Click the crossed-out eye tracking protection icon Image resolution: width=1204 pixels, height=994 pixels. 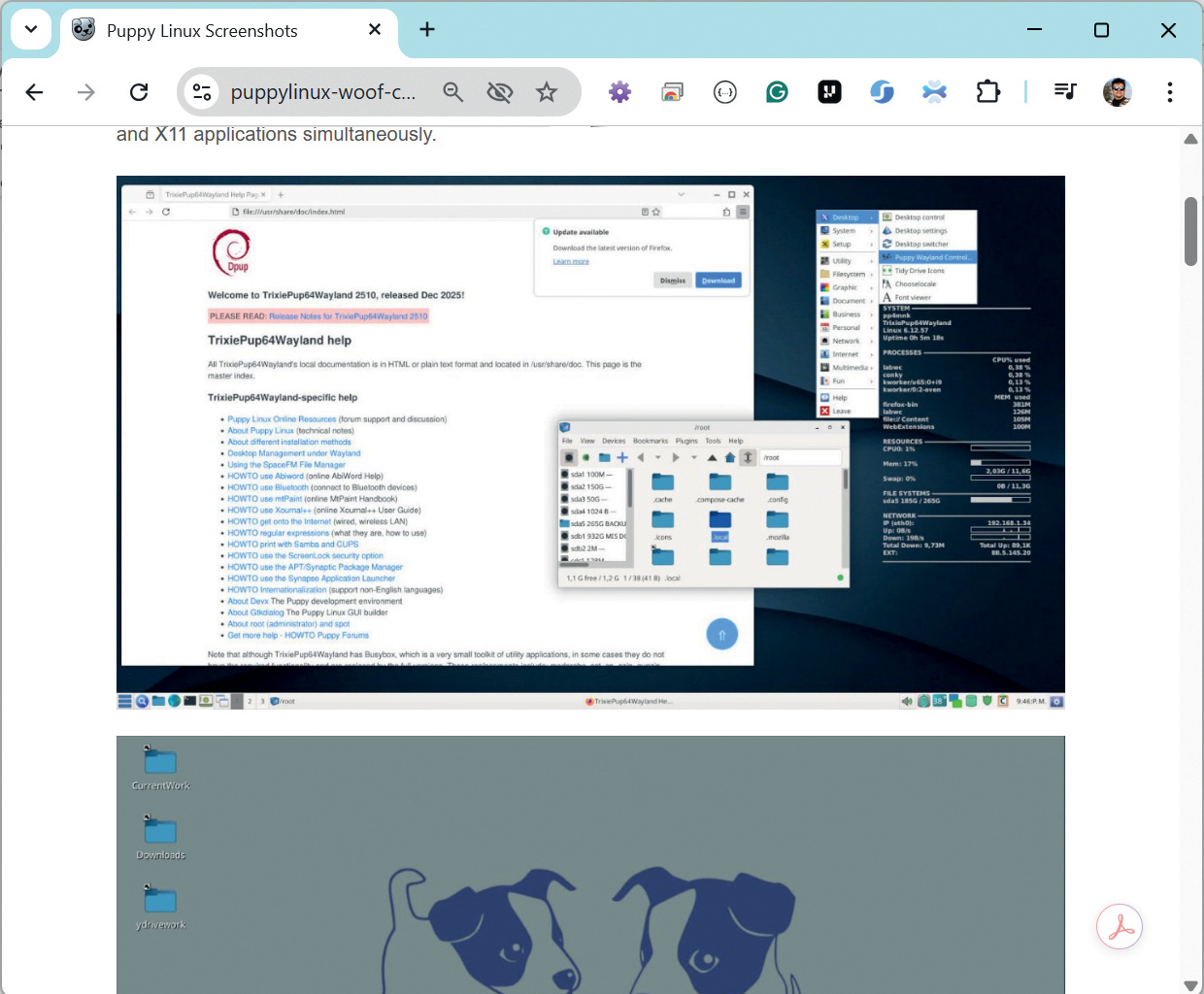[x=500, y=92]
